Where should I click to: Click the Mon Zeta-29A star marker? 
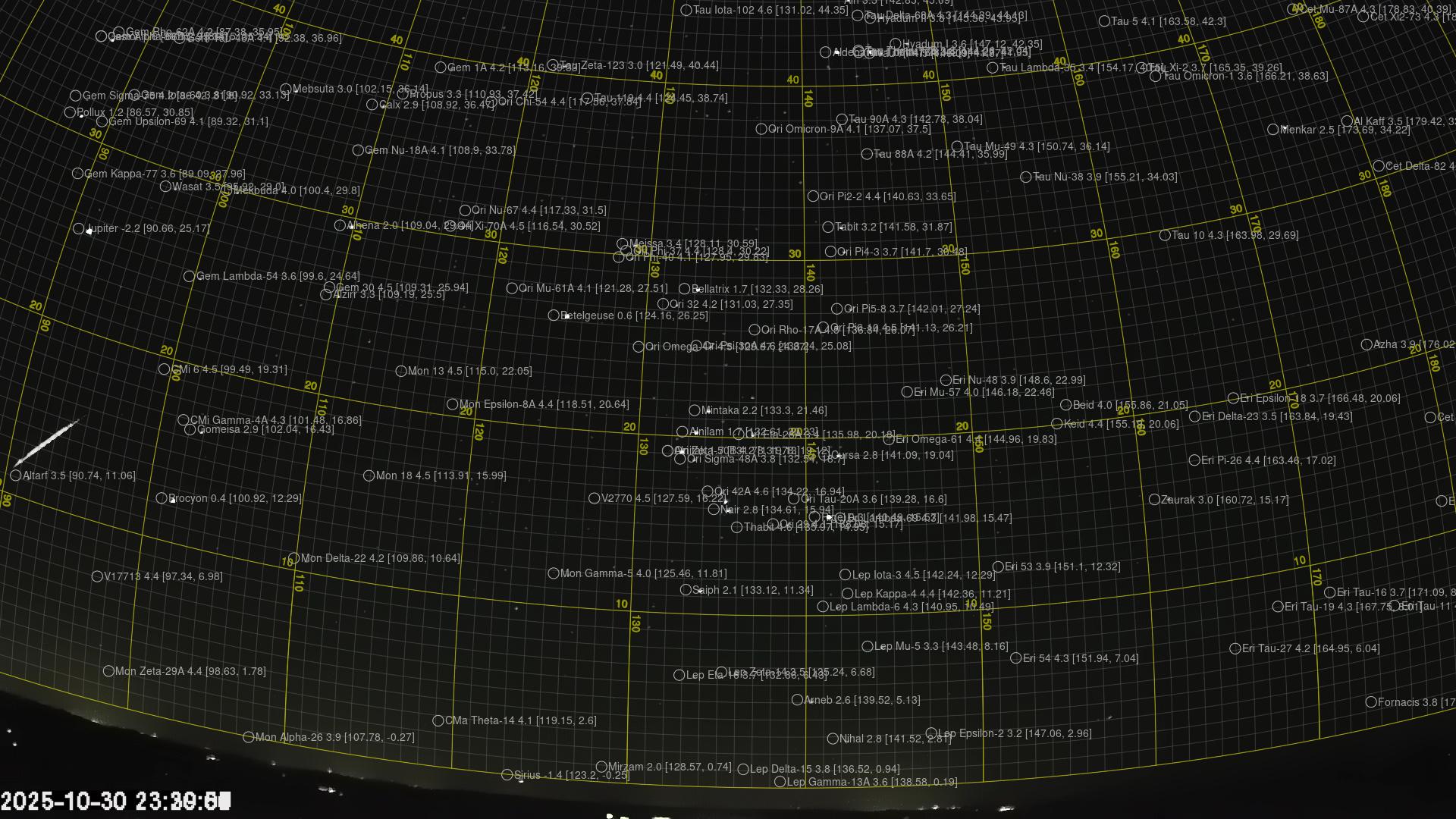(108, 671)
